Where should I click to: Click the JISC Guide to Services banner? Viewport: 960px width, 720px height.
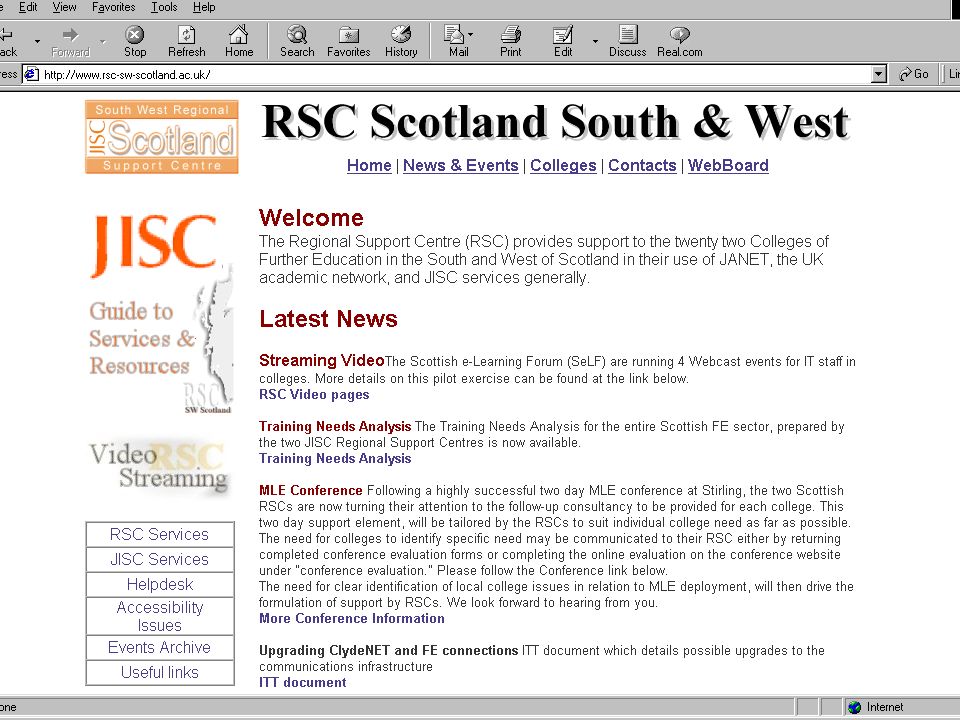pyautogui.click(x=160, y=312)
